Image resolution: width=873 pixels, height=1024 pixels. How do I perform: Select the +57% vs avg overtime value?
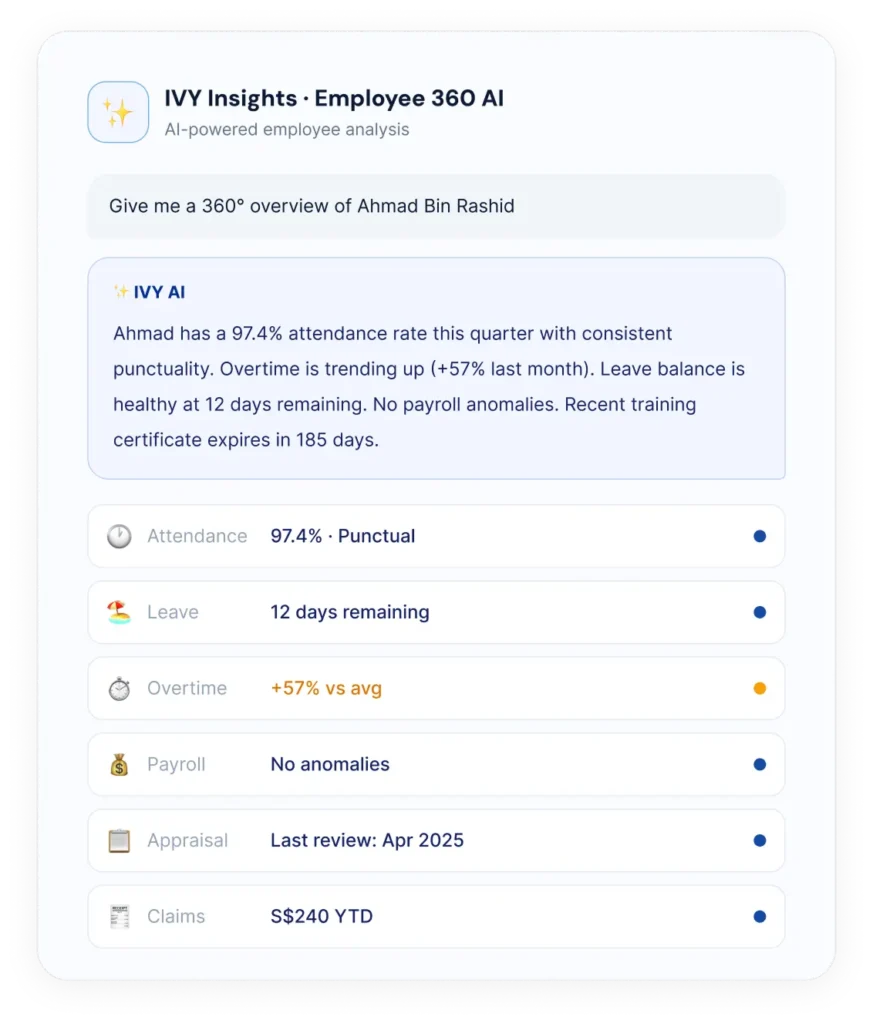(x=326, y=688)
